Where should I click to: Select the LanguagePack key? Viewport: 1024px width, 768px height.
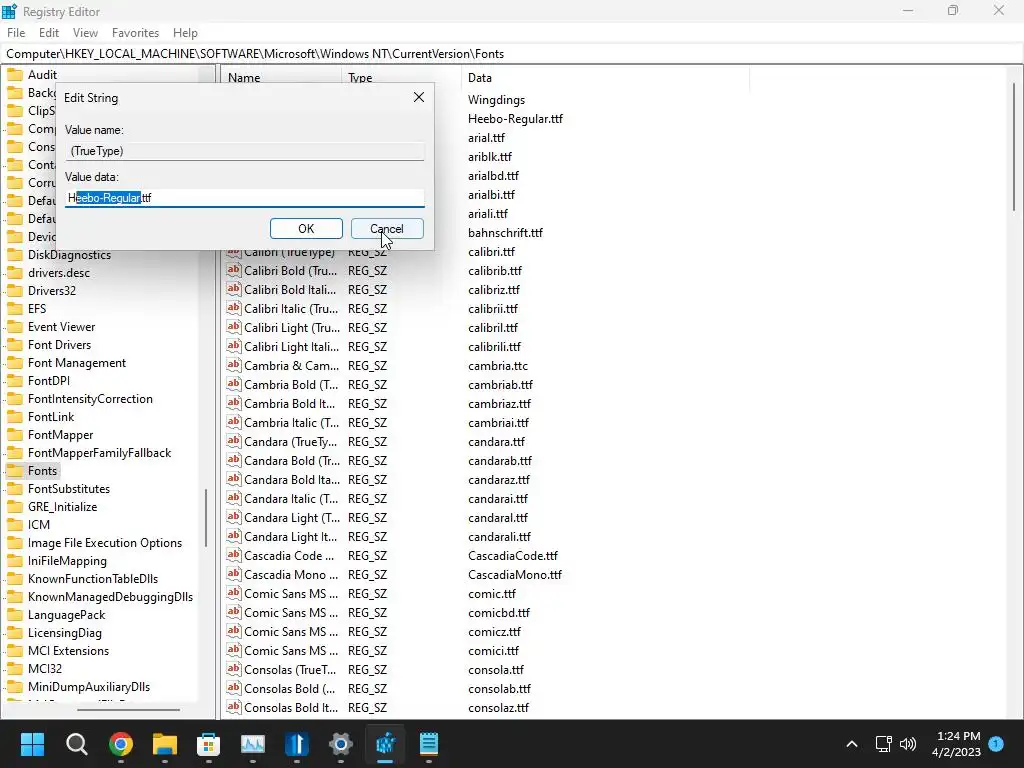point(67,615)
